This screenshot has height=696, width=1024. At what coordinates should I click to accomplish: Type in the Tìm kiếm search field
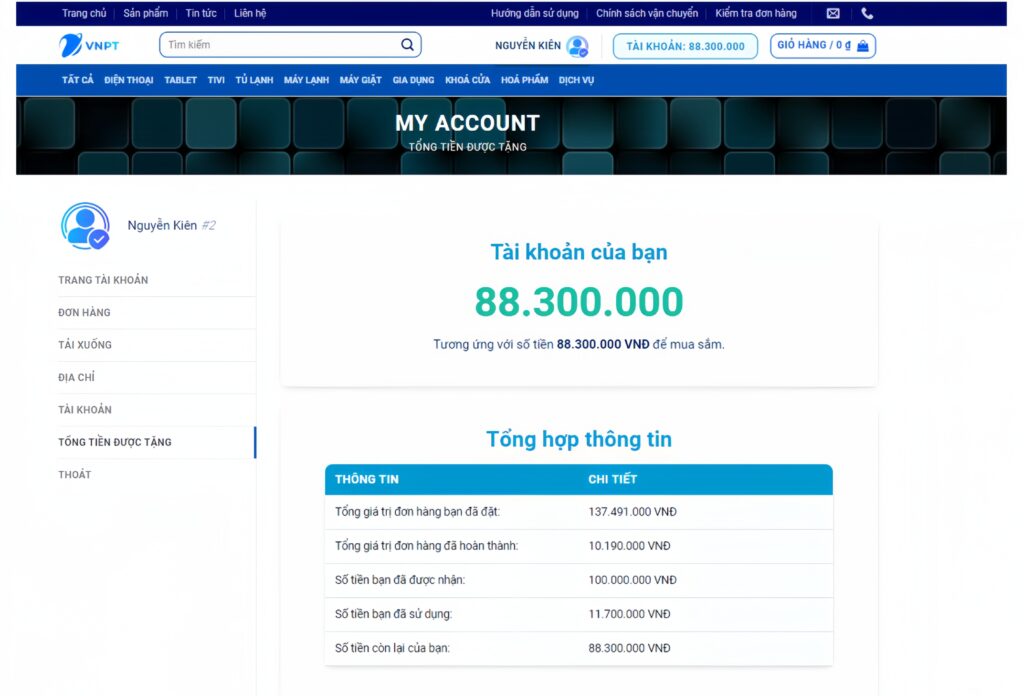pyautogui.click(x=280, y=45)
